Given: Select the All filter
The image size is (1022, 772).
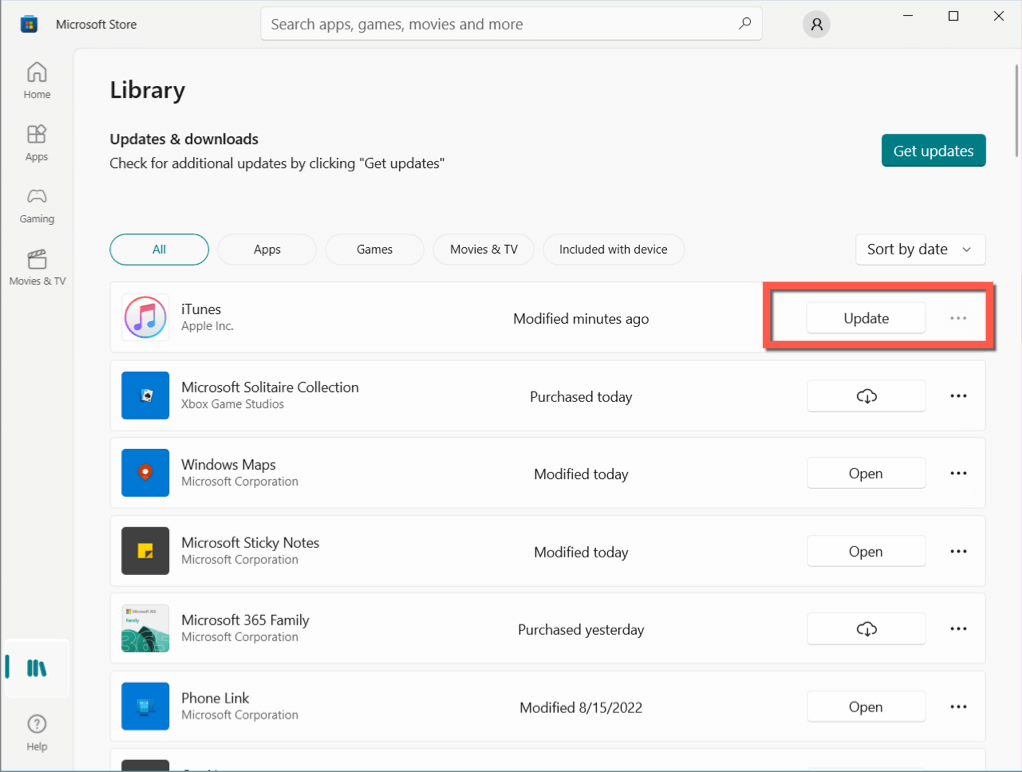Looking at the screenshot, I should pyautogui.click(x=159, y=249).
